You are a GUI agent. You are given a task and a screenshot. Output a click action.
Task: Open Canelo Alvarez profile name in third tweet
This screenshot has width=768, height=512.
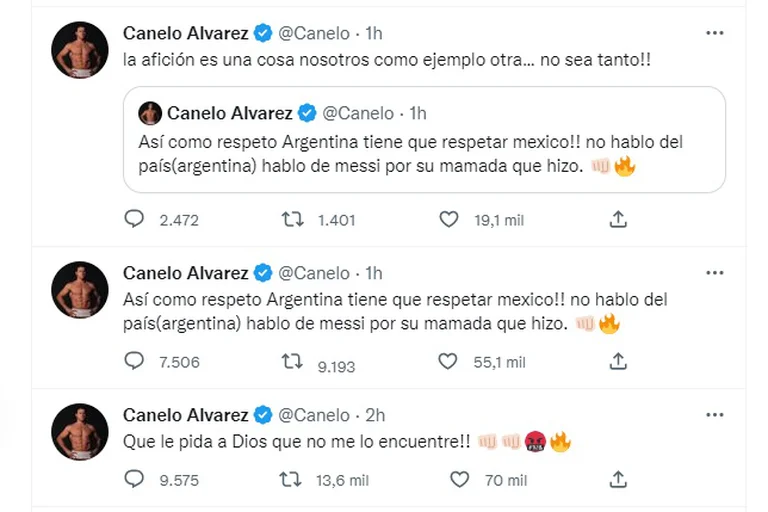pos(186,415)
